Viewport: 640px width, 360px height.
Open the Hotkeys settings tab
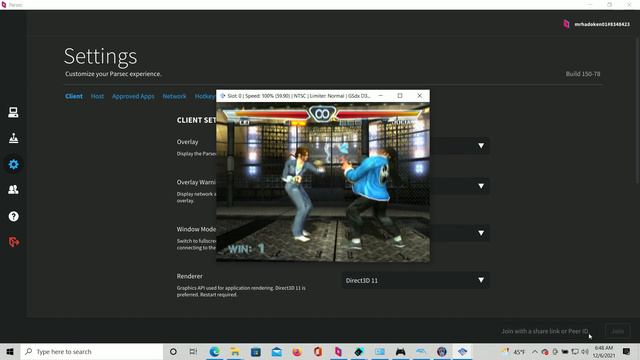click(x=205, y=96)
